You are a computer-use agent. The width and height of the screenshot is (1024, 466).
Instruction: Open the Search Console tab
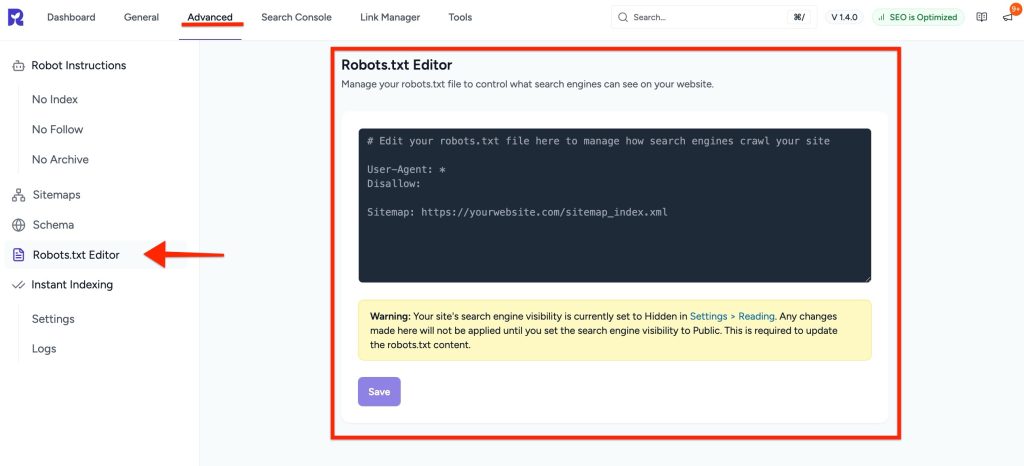coord(296,17)
